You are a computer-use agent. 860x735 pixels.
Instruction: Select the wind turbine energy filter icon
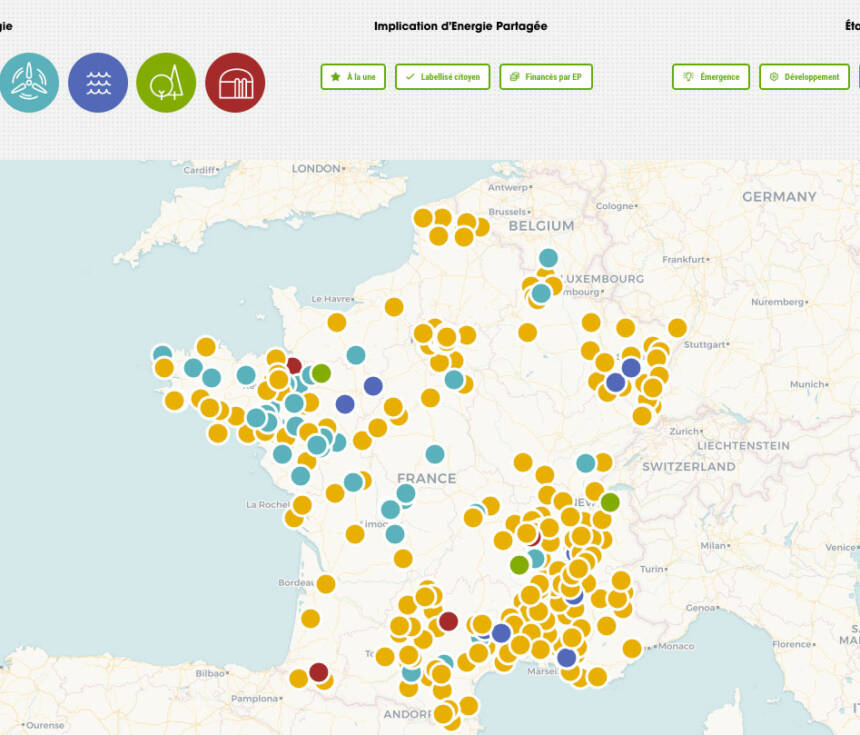[x=29, y=83]
